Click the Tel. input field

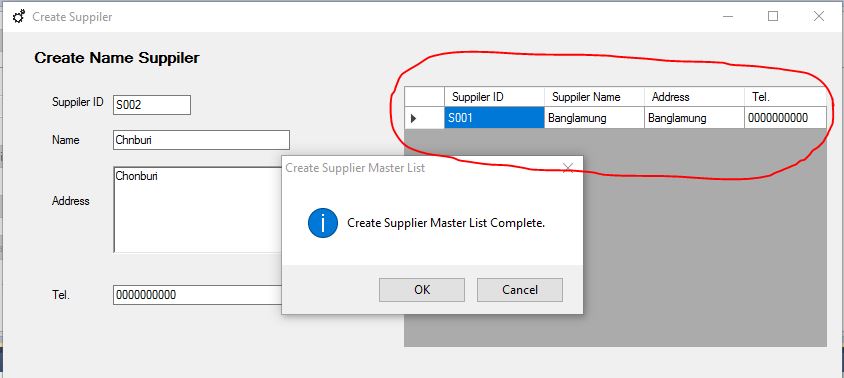click(x=198, y=295)
